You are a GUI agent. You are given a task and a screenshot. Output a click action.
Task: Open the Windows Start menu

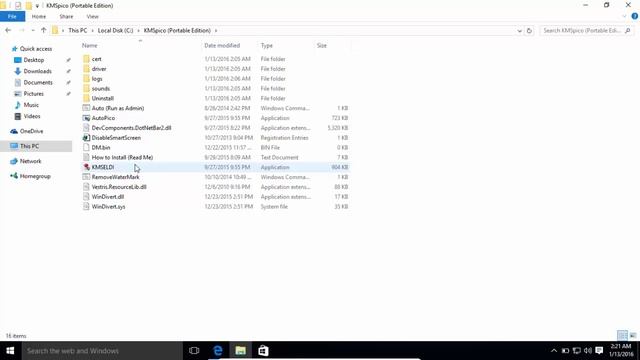11,351
